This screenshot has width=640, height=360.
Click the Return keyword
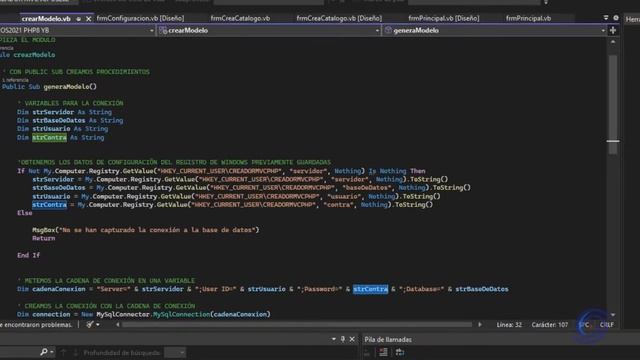(x=43, y=239)
